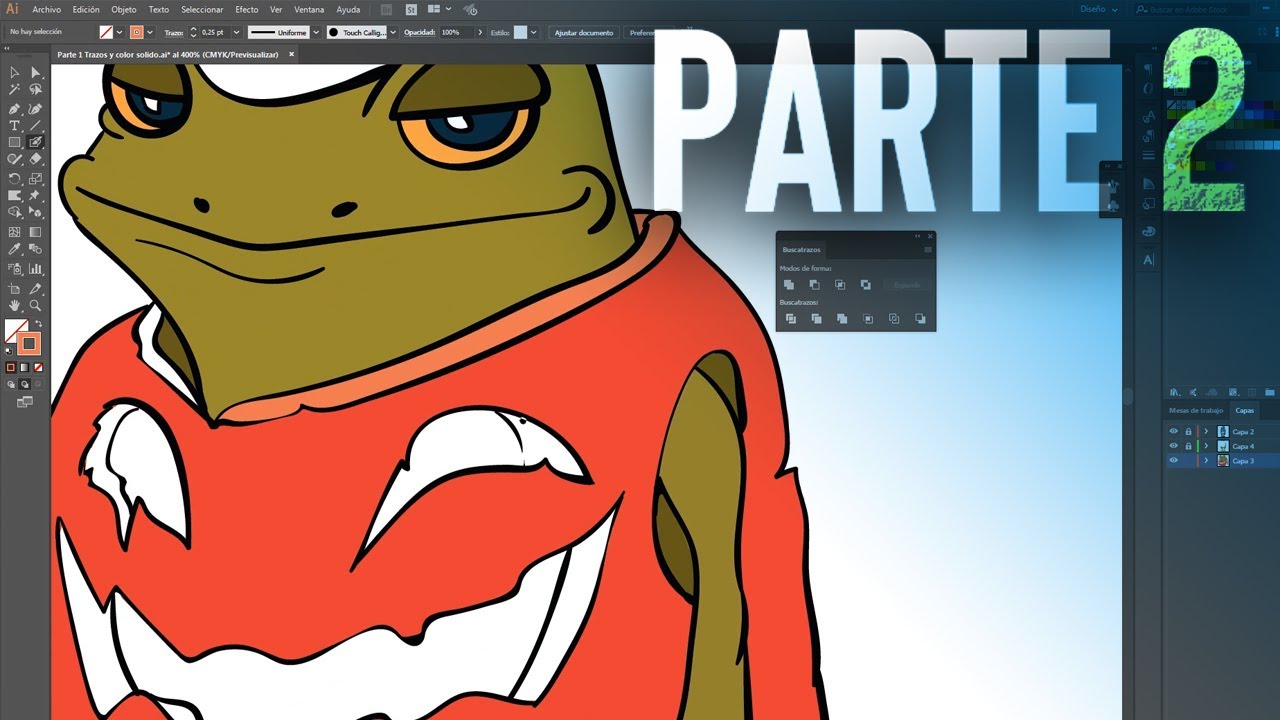Select the Shape Builder tool
The height and width of the screenshot is (720, 1280).
pyautogui.click(x=15, y=212)
